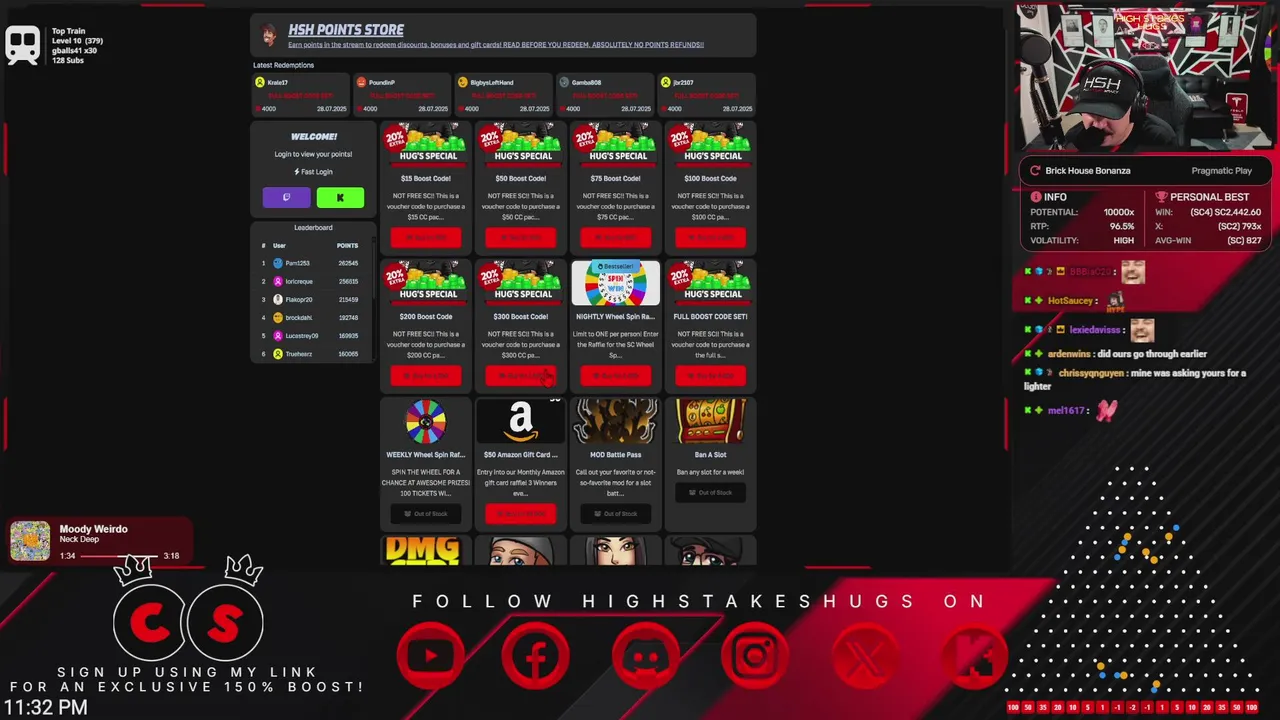Viewport: 1280px width, 720px height.
Task: Click the circular S logo badge
Action: (225, 623)
